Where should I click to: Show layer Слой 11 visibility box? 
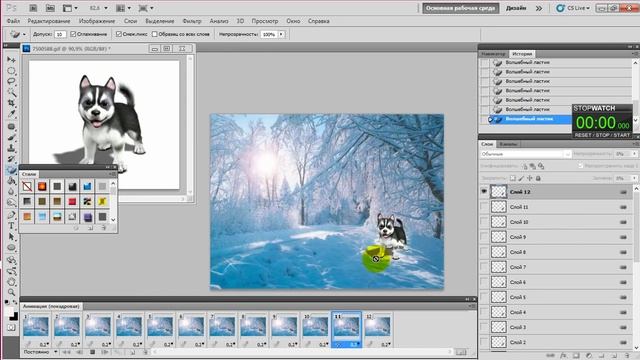point(484,207)
